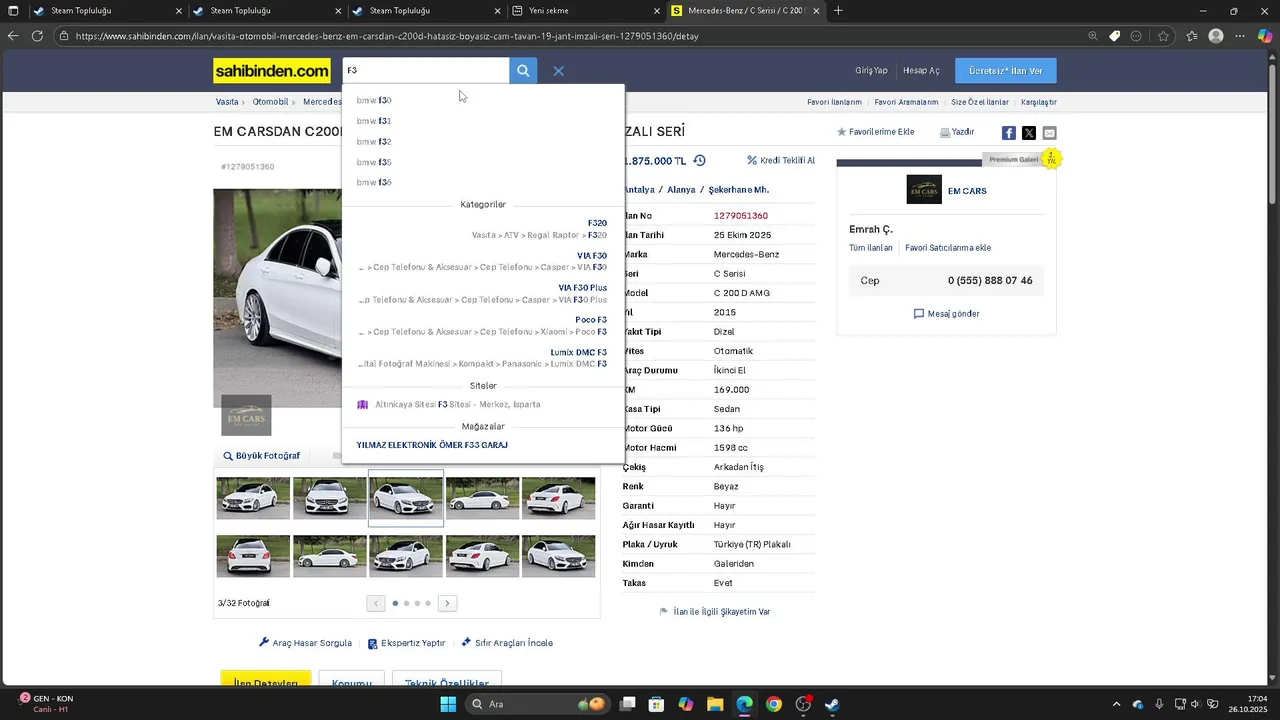The width and height of the screenshot is (1280, 720).
Task: Open the İlan Detayları tab
Action: click(266, 680)
